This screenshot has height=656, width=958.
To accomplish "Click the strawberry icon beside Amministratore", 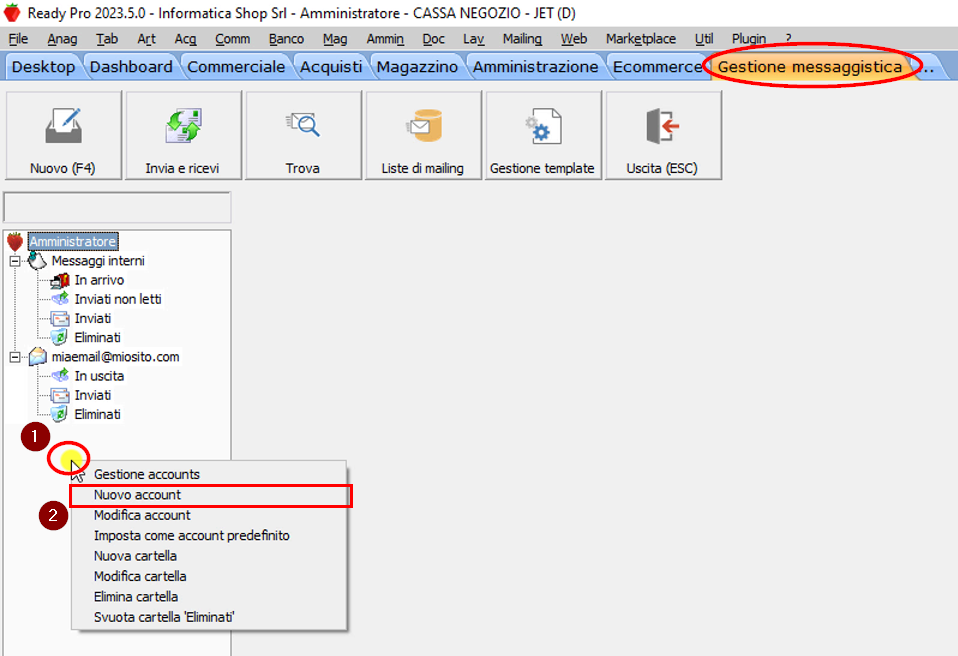I will [15, 242].
